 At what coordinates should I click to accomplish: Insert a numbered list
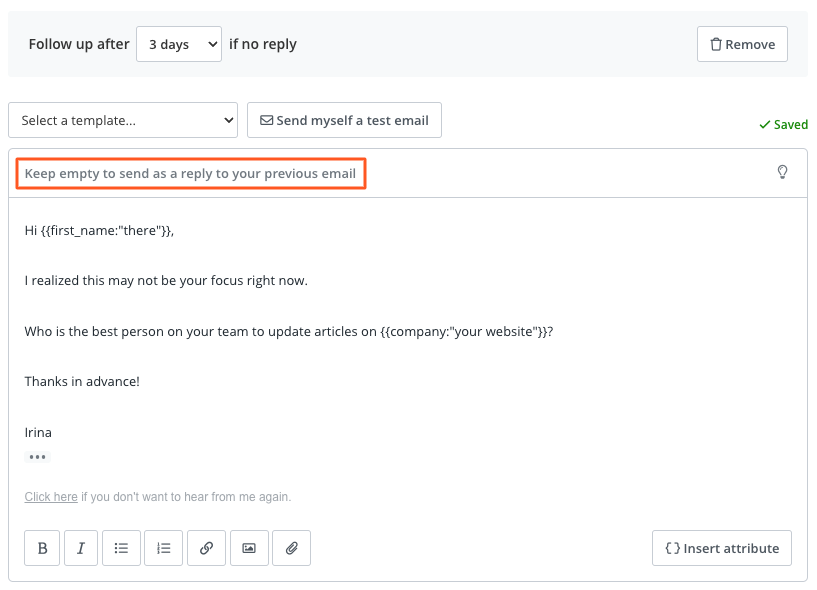coord(163,548)
